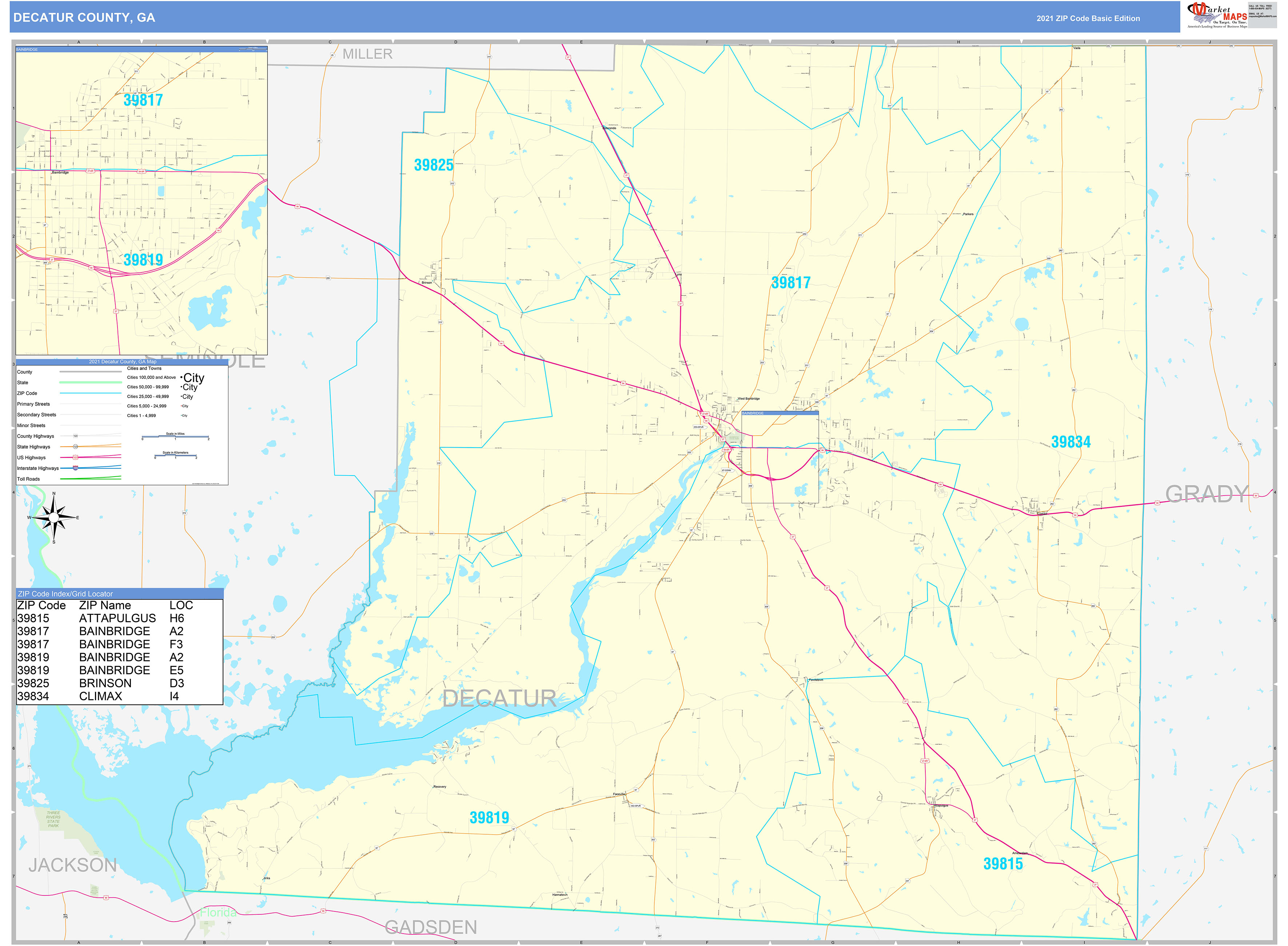
Task: Click the US Highways line sample in legend
Action: [91, 458]
